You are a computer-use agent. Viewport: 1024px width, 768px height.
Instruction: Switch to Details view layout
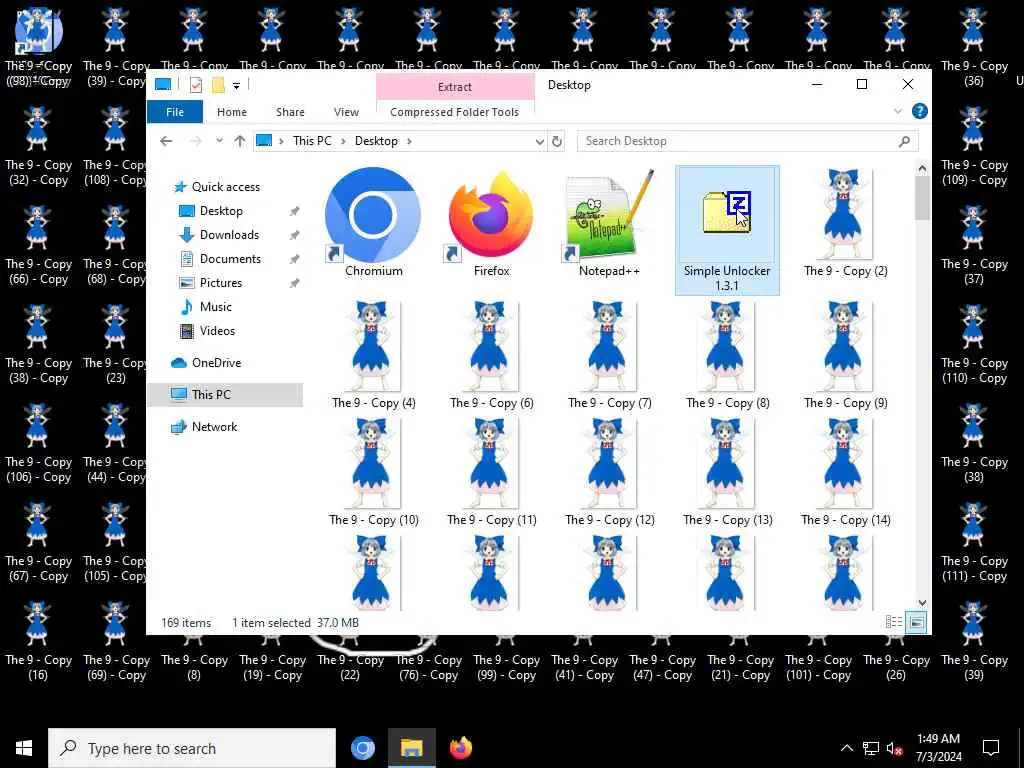tap(893, 622)
